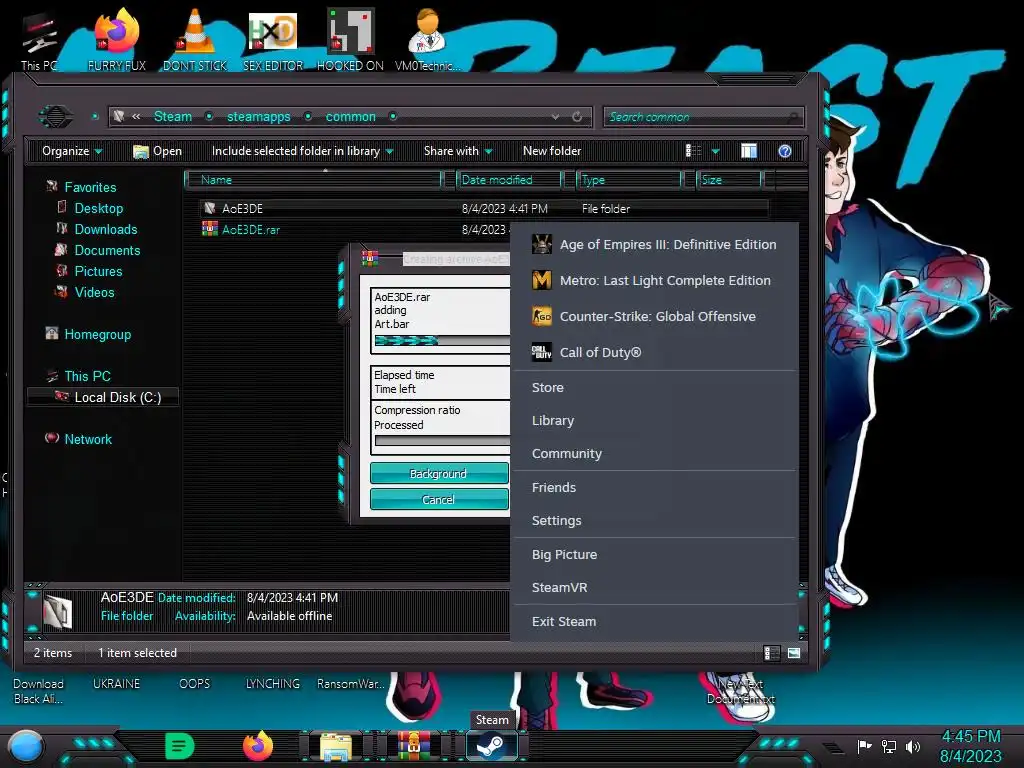Switch to large thumbnails view in status bar
This screenshot has height=768, width=1024.
click(x=793, y=653)
